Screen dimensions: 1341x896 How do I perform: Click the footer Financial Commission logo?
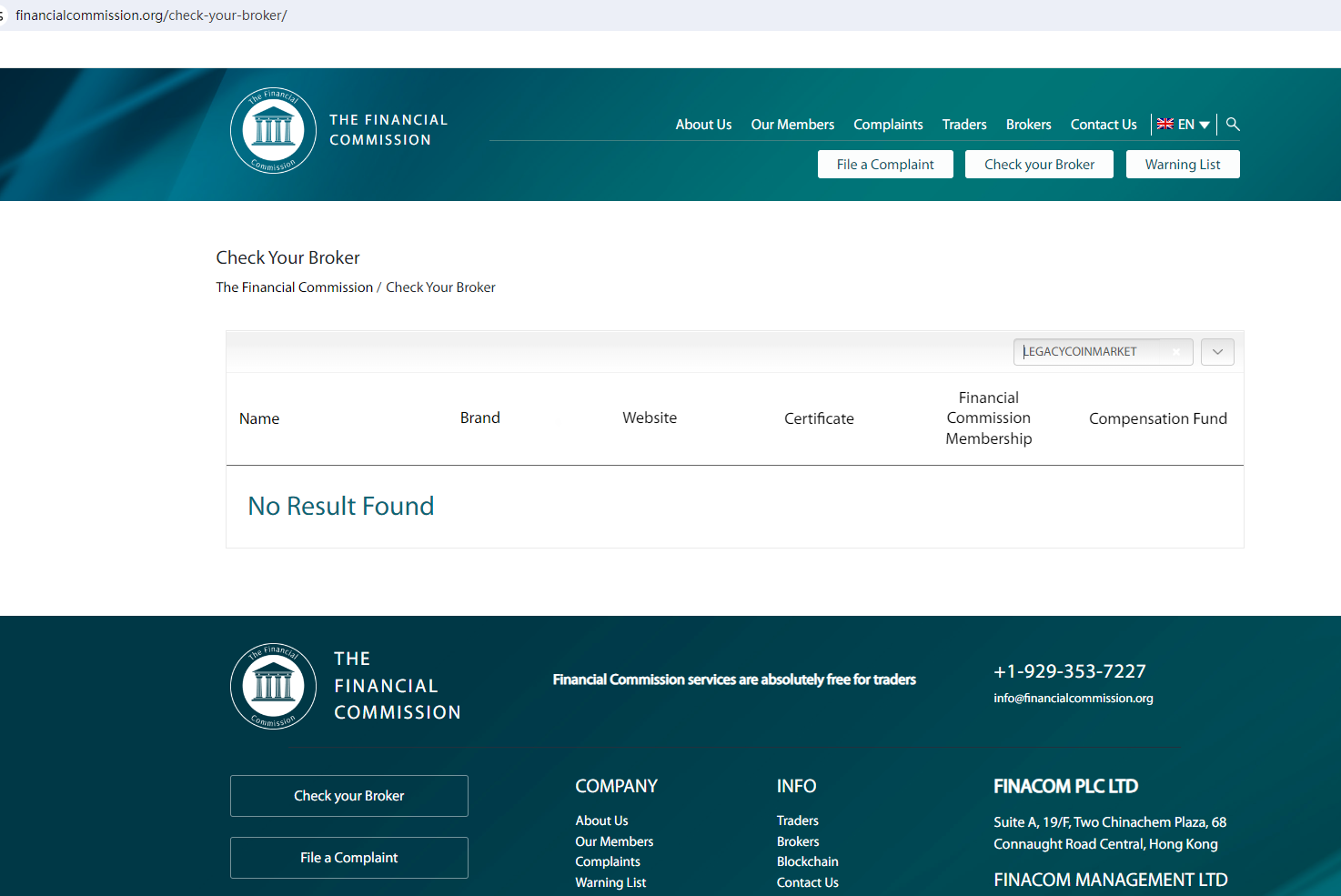(x=273, y=686)
